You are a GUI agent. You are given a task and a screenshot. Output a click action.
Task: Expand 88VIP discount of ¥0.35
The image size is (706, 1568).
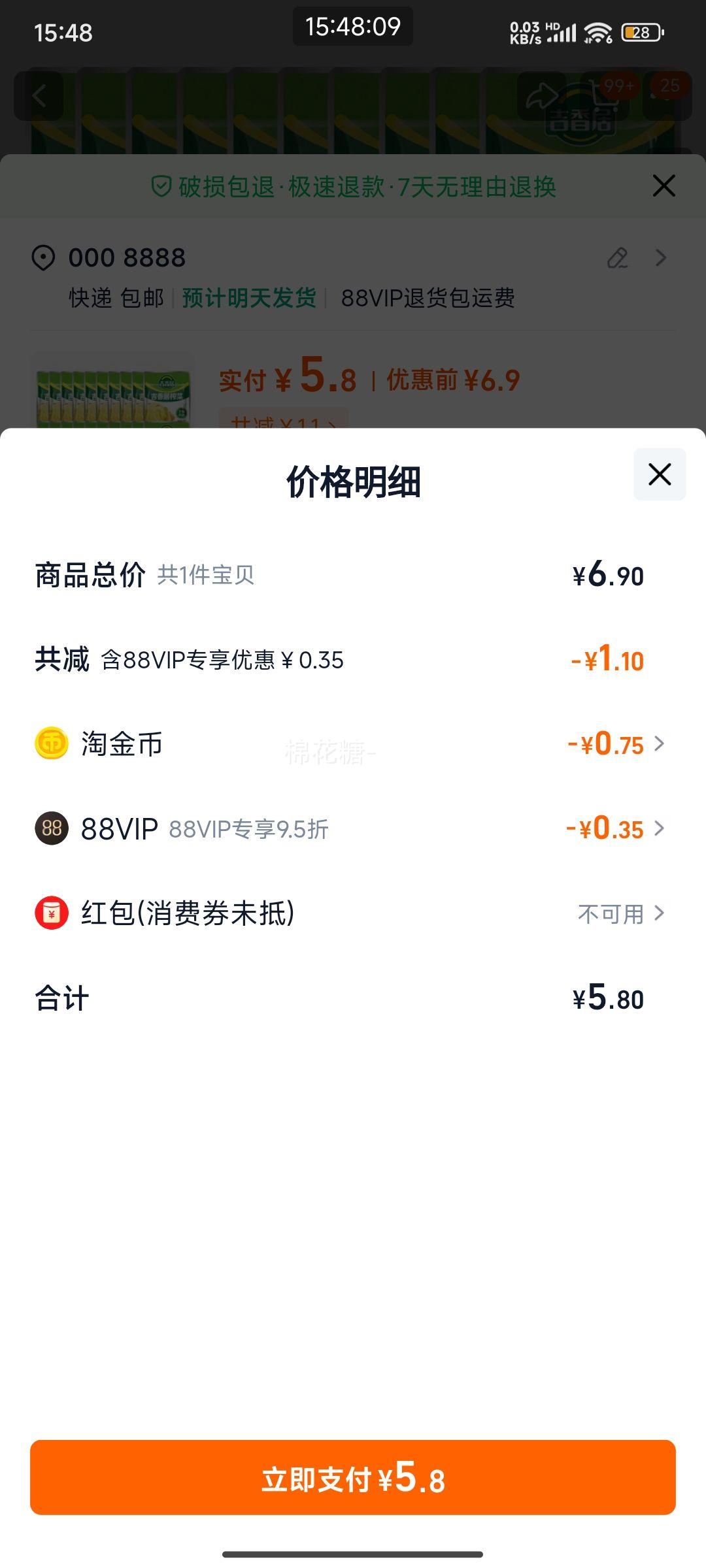click(616, 828)
